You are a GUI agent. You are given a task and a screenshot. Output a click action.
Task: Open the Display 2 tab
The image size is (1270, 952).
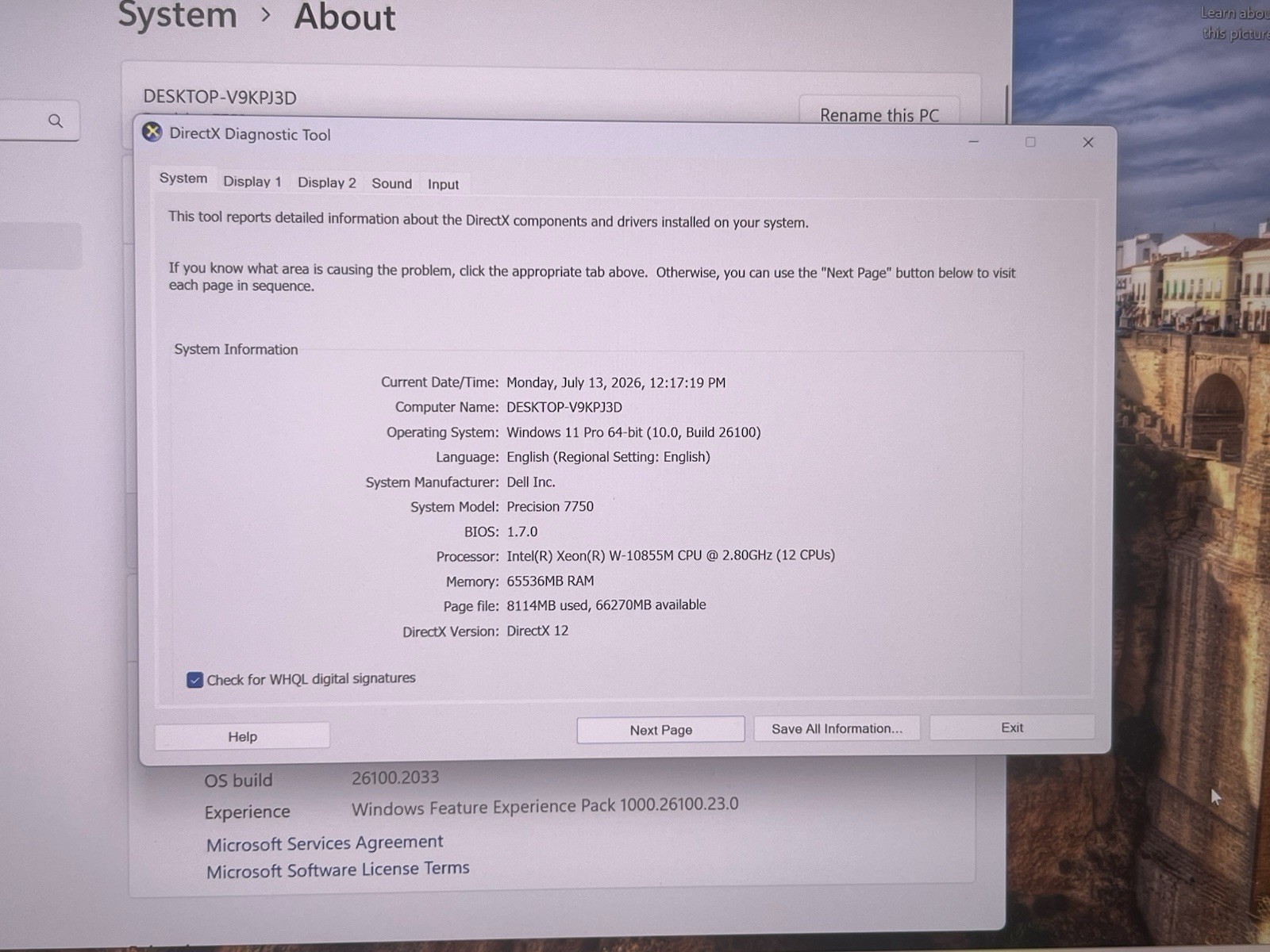tap(326, 182)
